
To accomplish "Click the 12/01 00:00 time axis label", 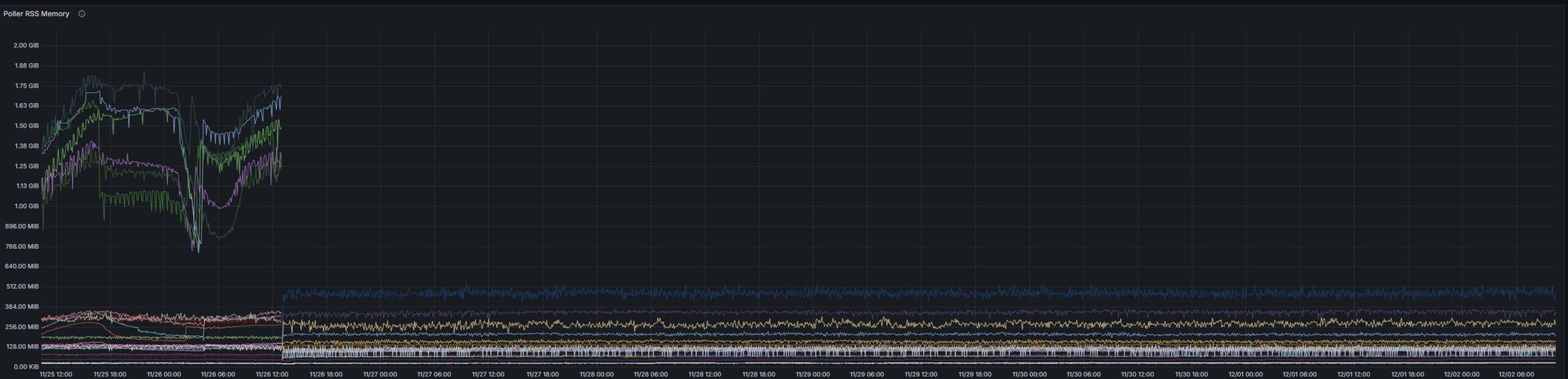I will pos(1245,374).
